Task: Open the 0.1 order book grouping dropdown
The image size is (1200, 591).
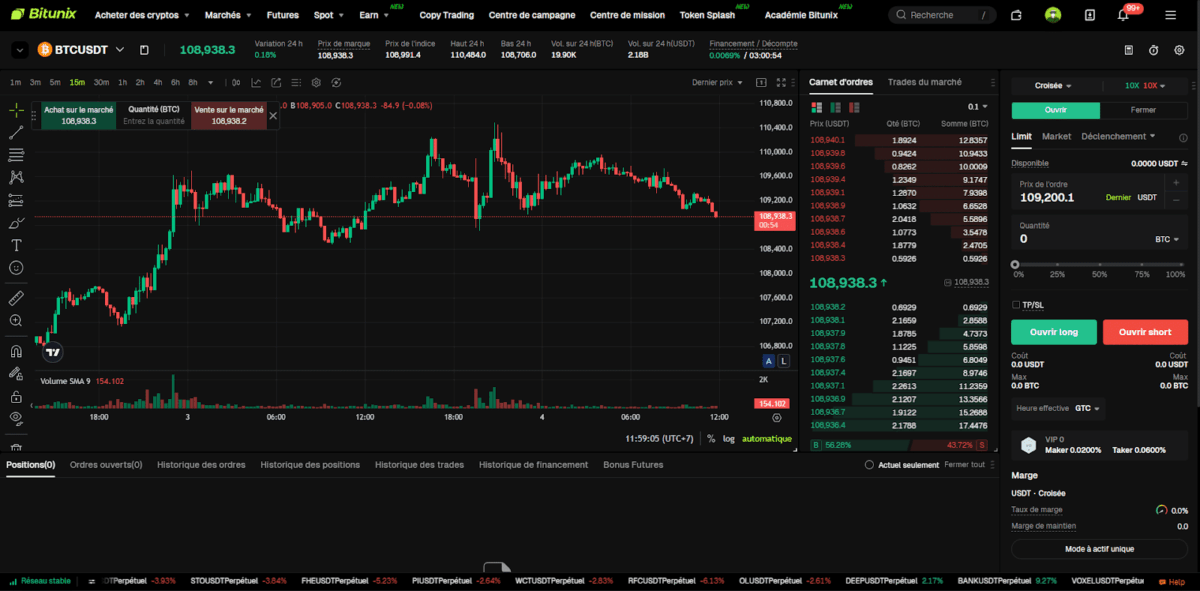Action: (977, 107)
